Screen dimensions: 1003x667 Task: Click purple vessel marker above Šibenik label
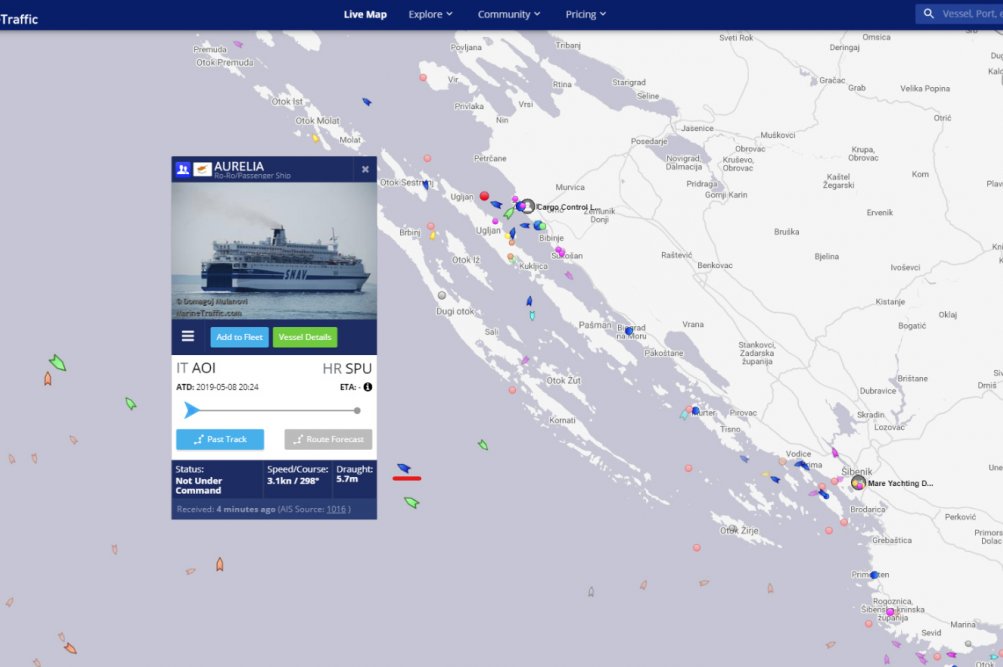coord(835,453)
